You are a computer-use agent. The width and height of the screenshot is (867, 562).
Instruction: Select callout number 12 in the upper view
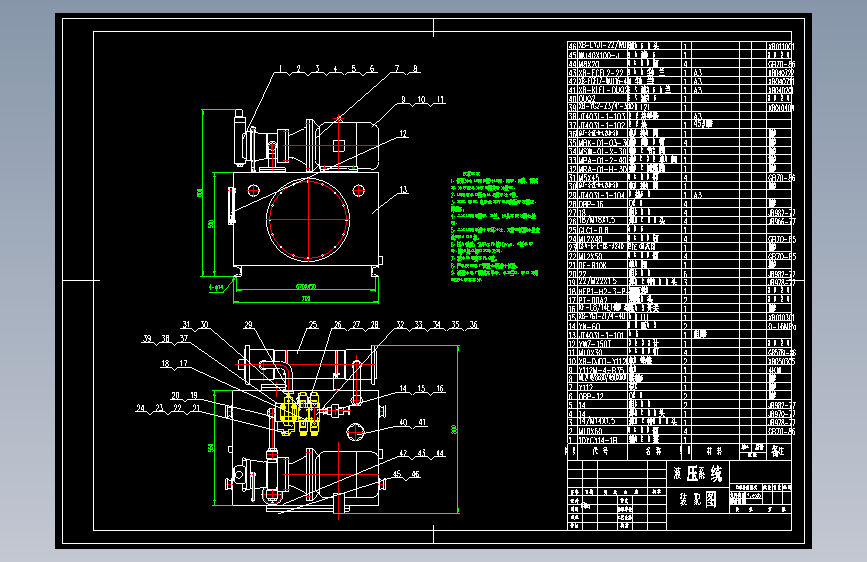point(403,133)
